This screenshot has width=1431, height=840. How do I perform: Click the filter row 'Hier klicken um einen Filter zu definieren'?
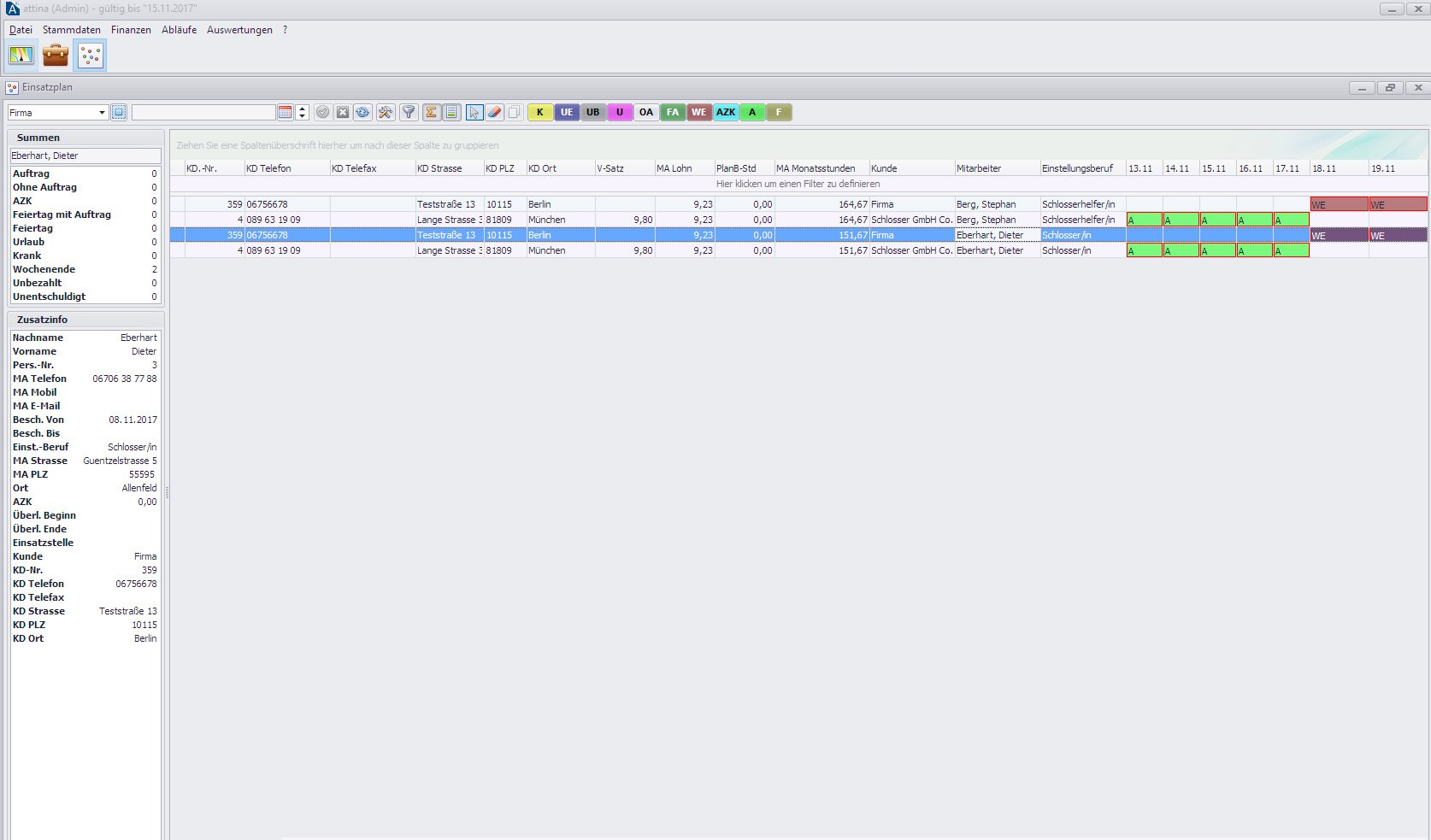pos(798,184)
